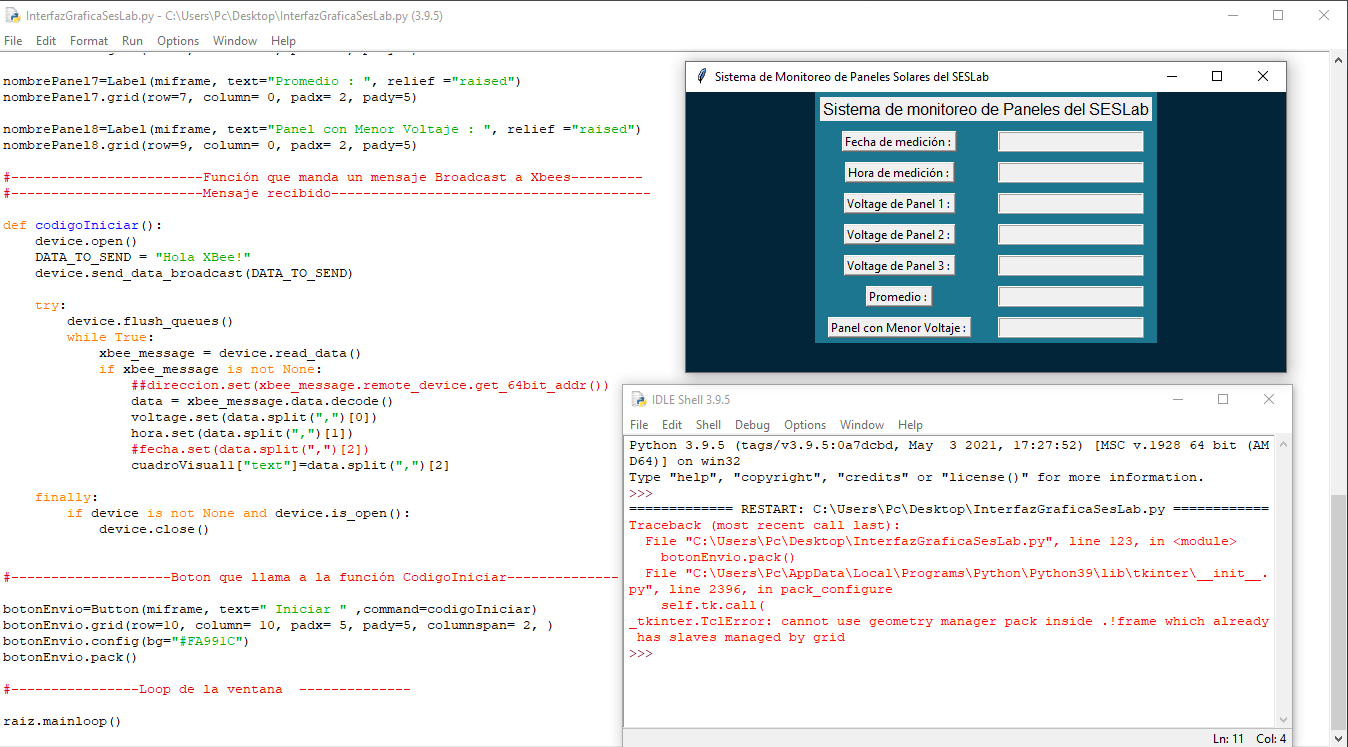Click the Voltage de Panel 1 entry field
Screen dimensions: 1348x747
1070,204
